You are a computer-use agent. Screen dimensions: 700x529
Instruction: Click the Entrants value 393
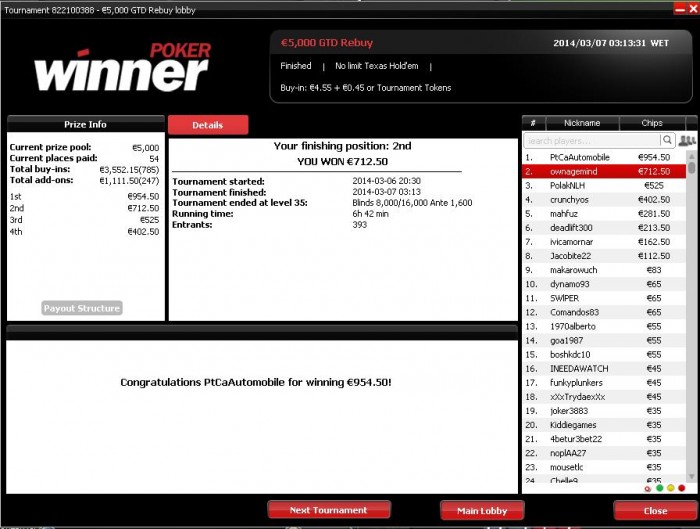coord(359,225)
